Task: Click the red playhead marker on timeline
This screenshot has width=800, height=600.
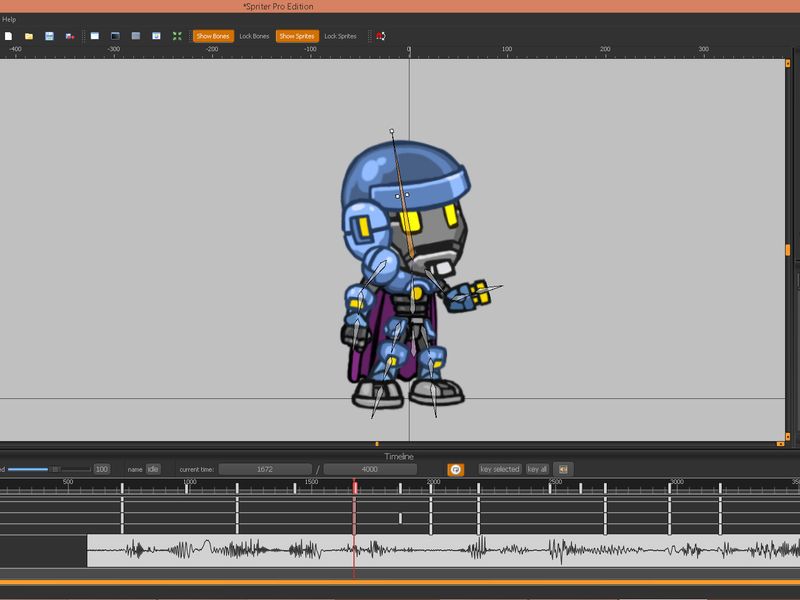Action: pos(355,487)
